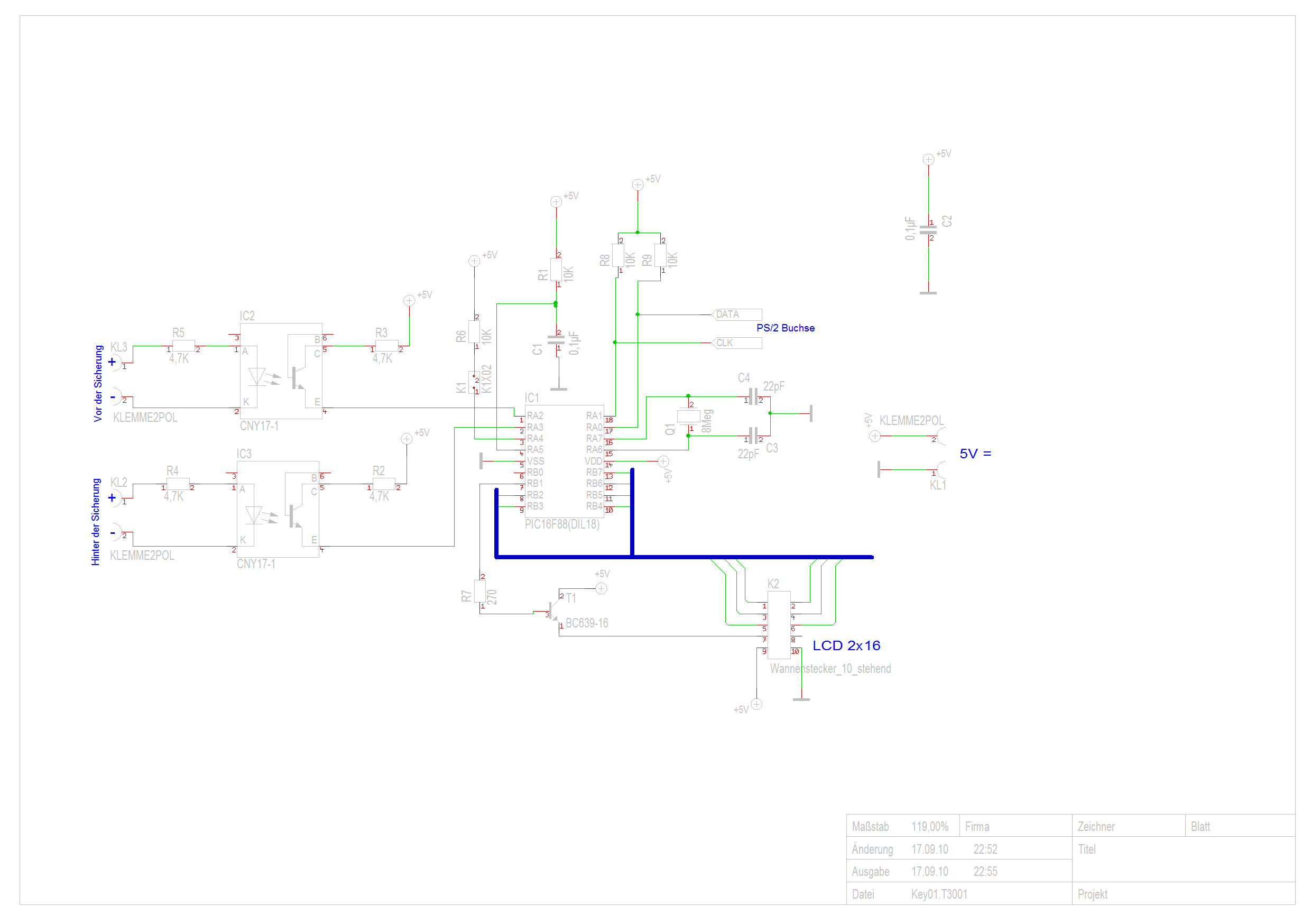Viewport: 1311px width, 924px height.
Task: Click the time '22:52' in Änderung row
Action: tap(985, 850)
